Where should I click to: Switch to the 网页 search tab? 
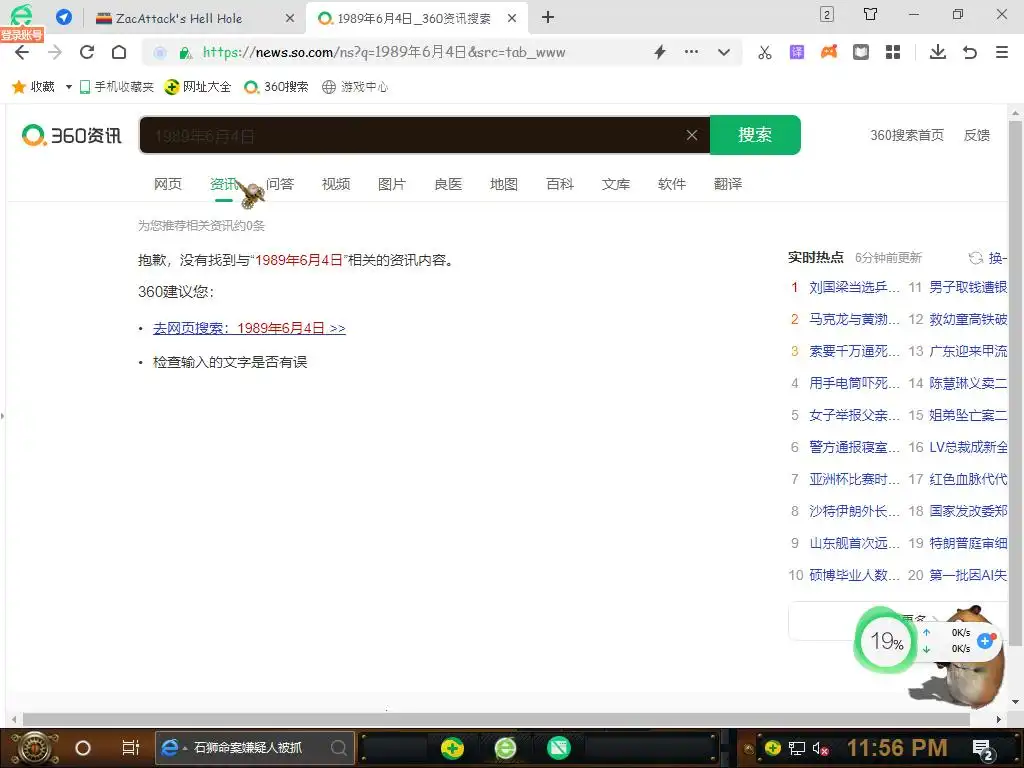[x=168, y=184]
